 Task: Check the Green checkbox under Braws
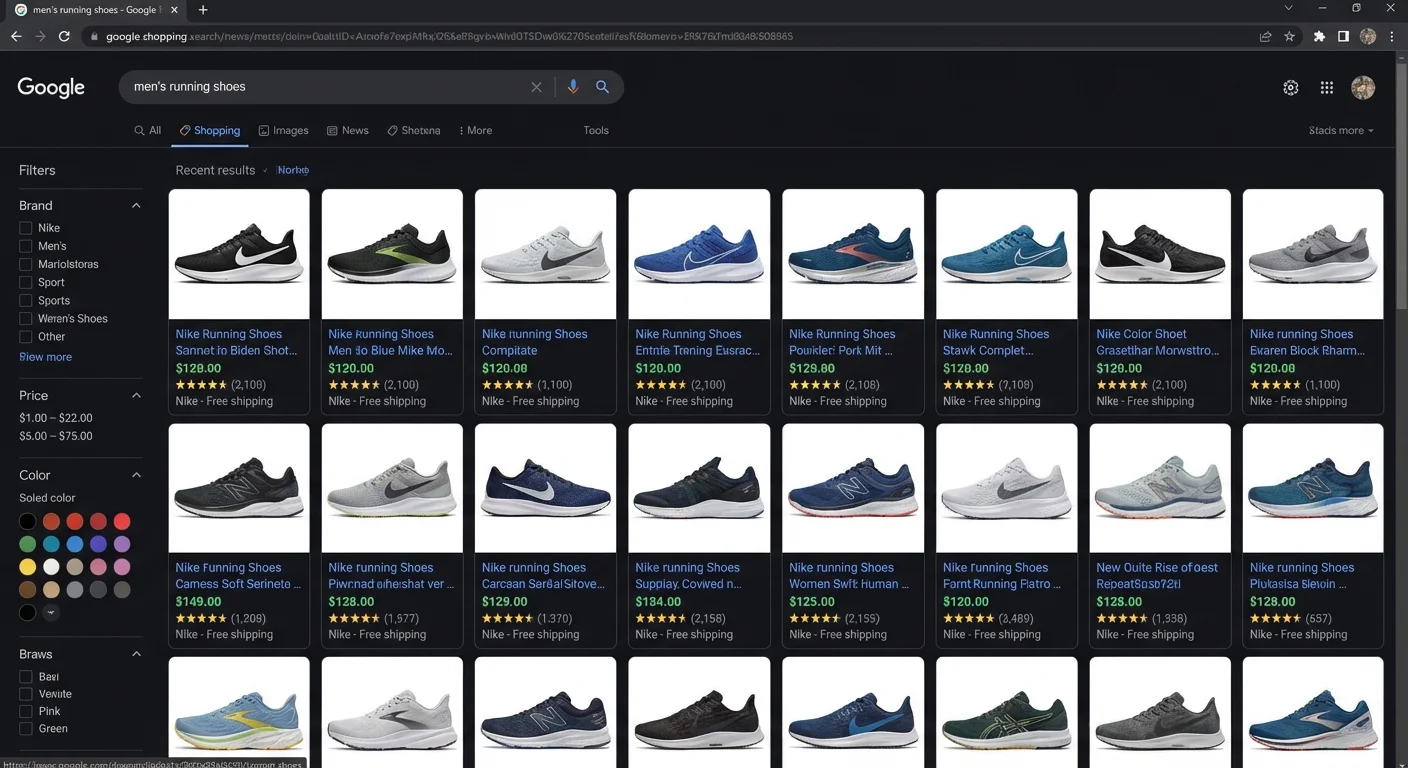[x=26, y=728]
